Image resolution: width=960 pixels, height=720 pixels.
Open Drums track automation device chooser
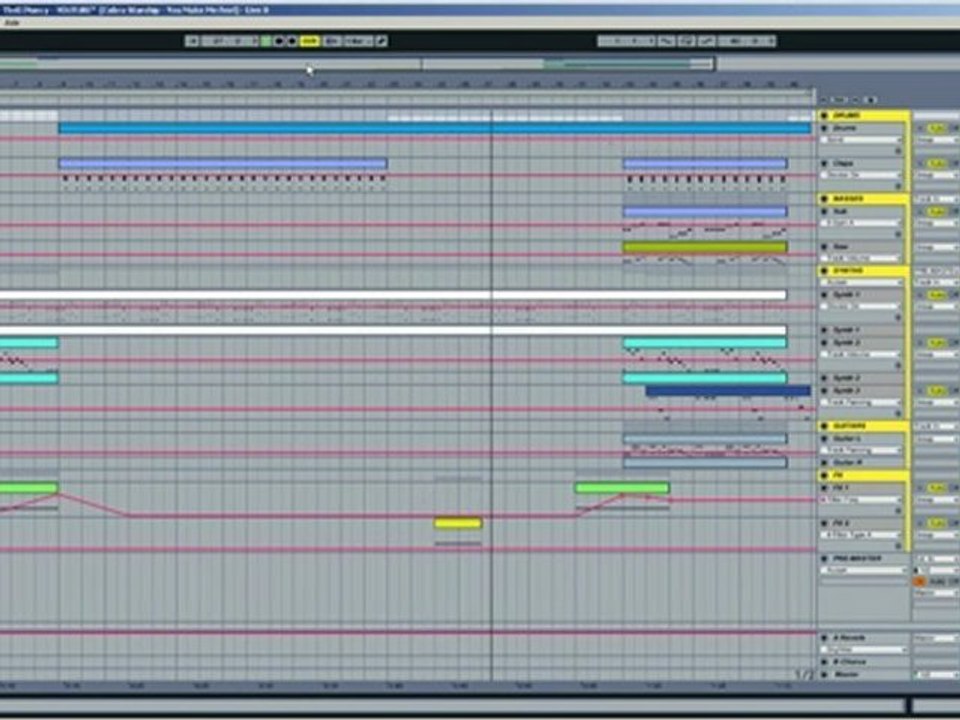point(861,140)
